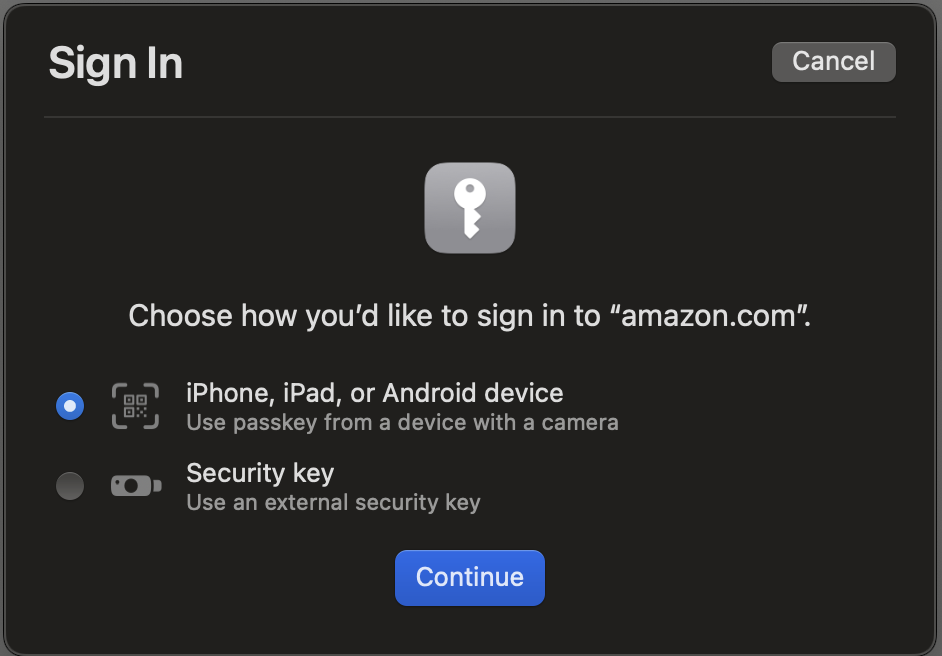Screen dimensions: 942x656
Task: Click the "Sign In" dialog heading
Action: [115, 64]
